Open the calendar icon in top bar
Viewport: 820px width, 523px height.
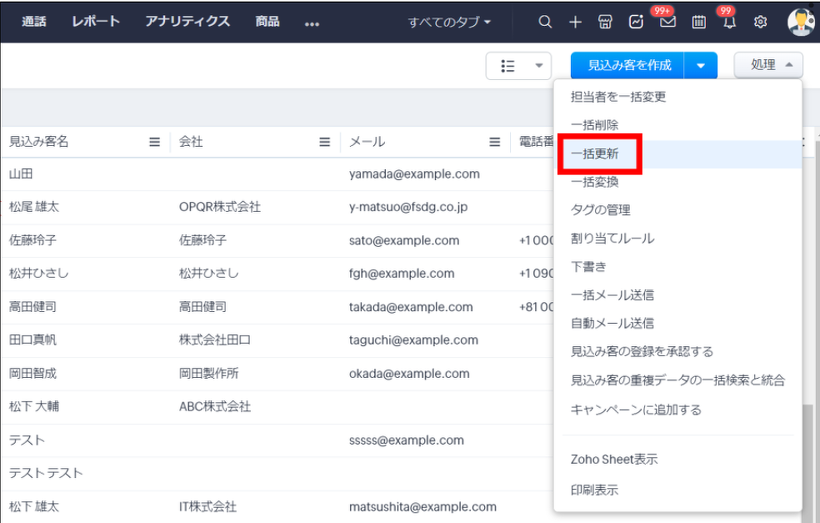(698, 22)
